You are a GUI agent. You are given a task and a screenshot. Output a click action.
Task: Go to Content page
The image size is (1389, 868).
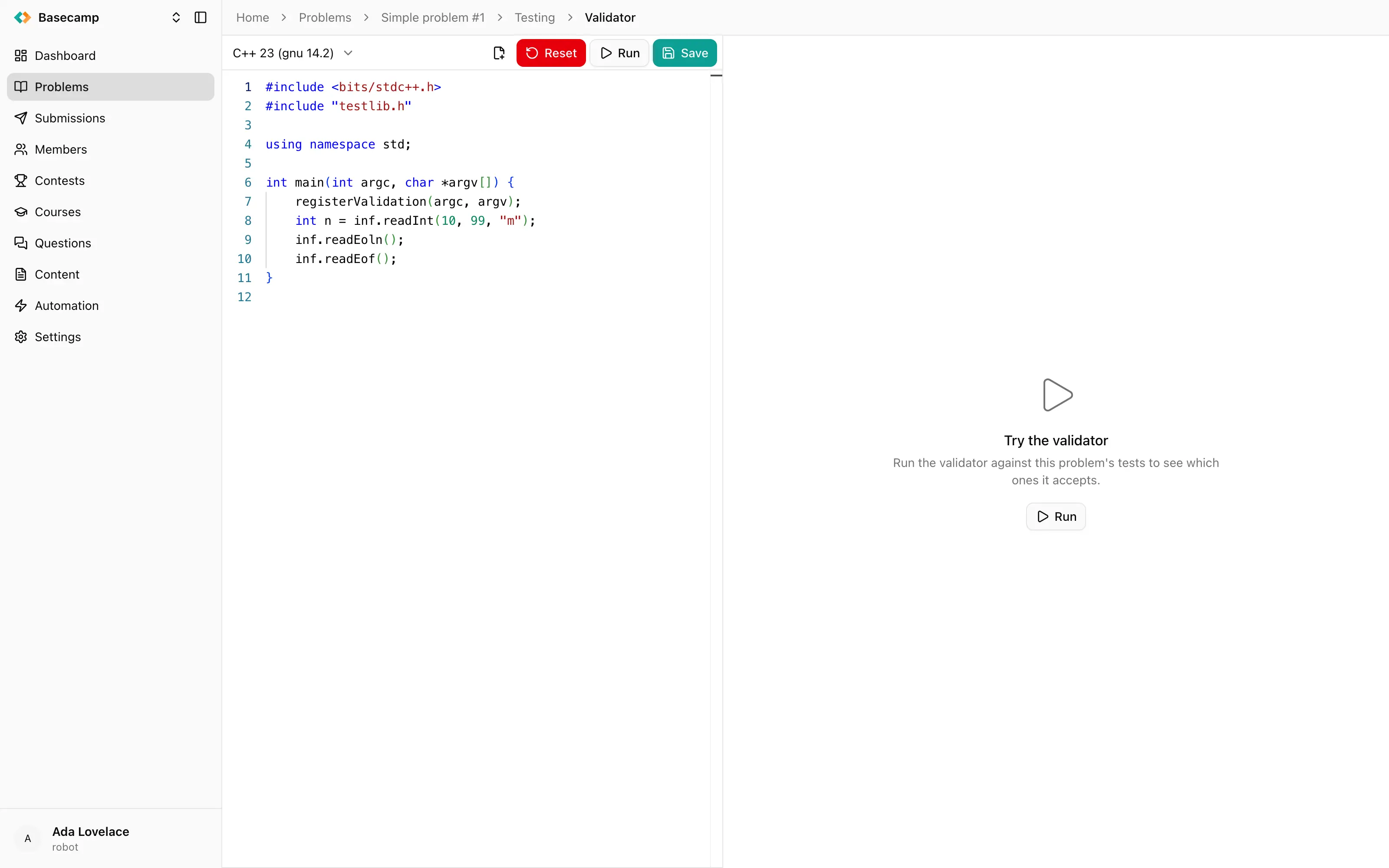[x=110, y=274]
